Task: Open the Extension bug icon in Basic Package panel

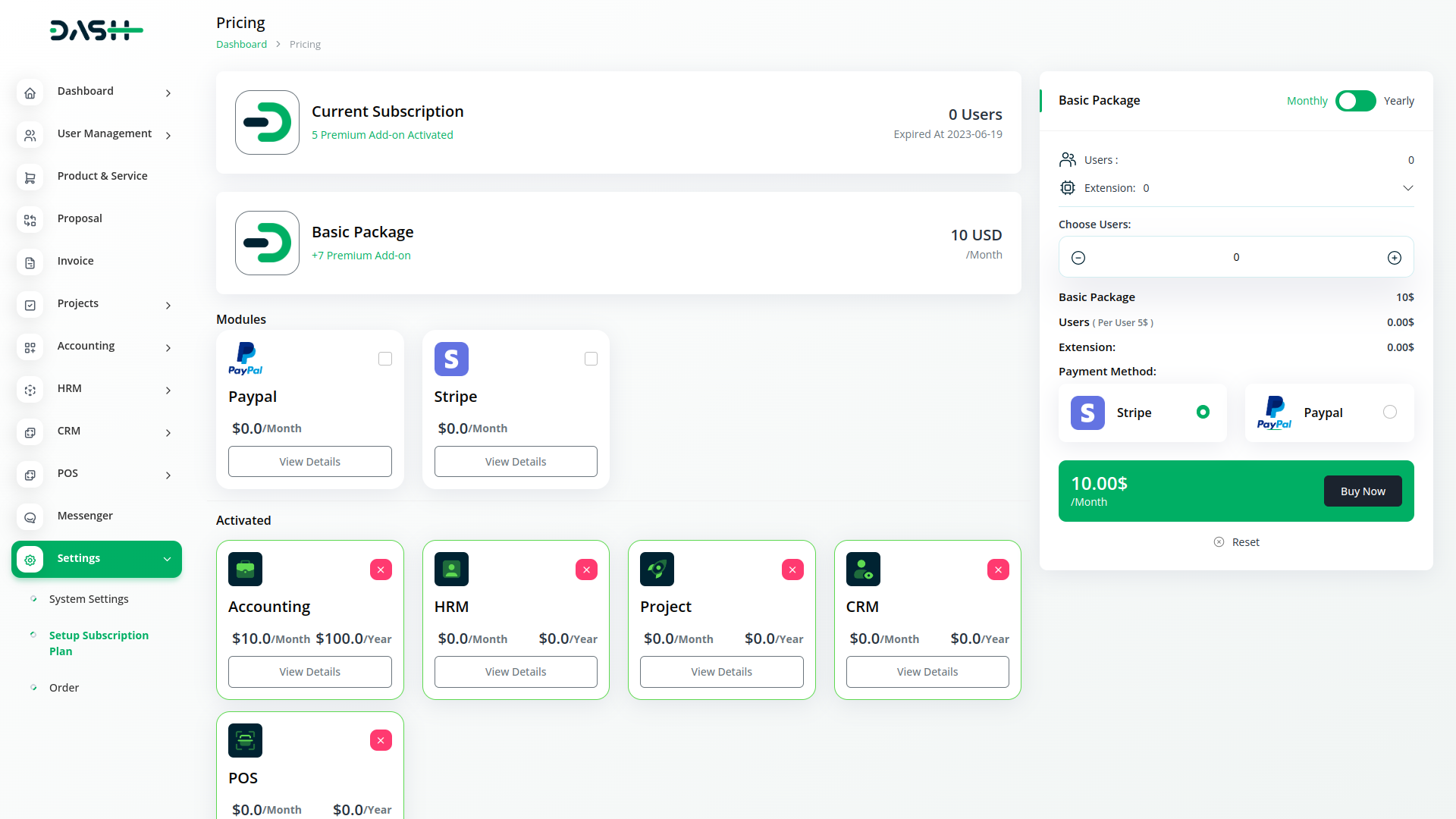Action: click(x=1068, y=187)
